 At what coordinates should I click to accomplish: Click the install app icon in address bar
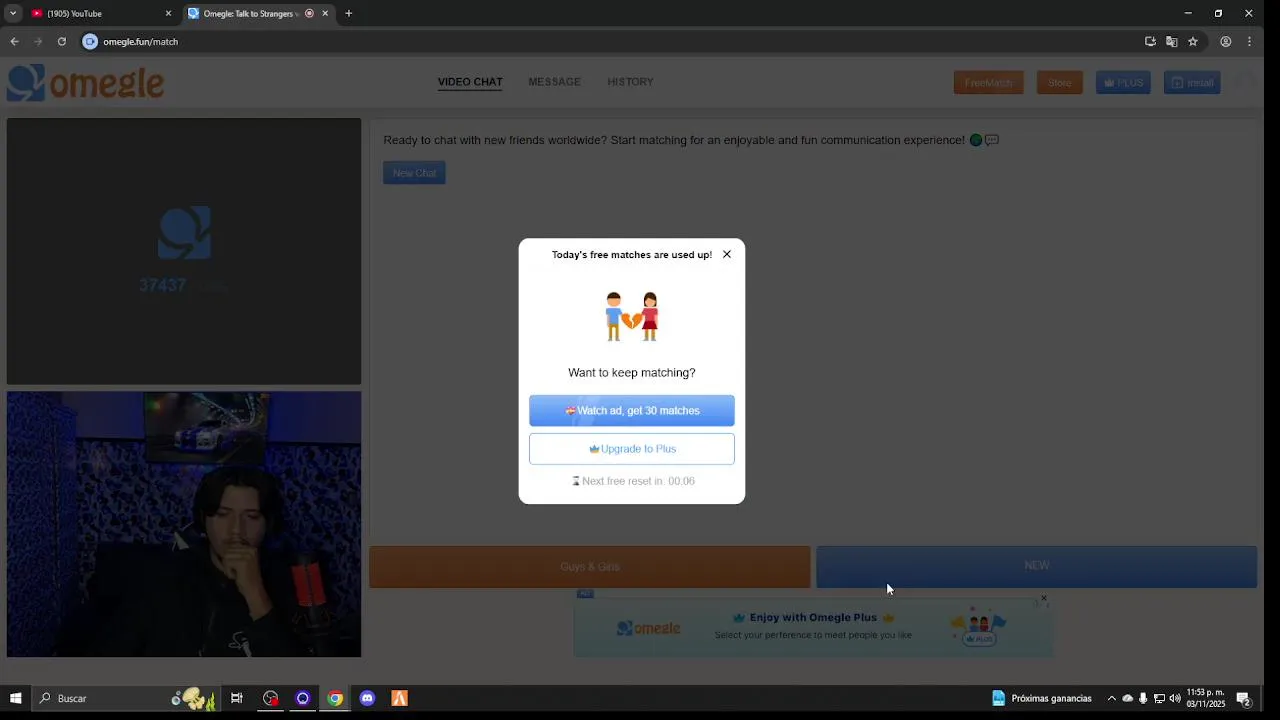(x=1150, y=42)
